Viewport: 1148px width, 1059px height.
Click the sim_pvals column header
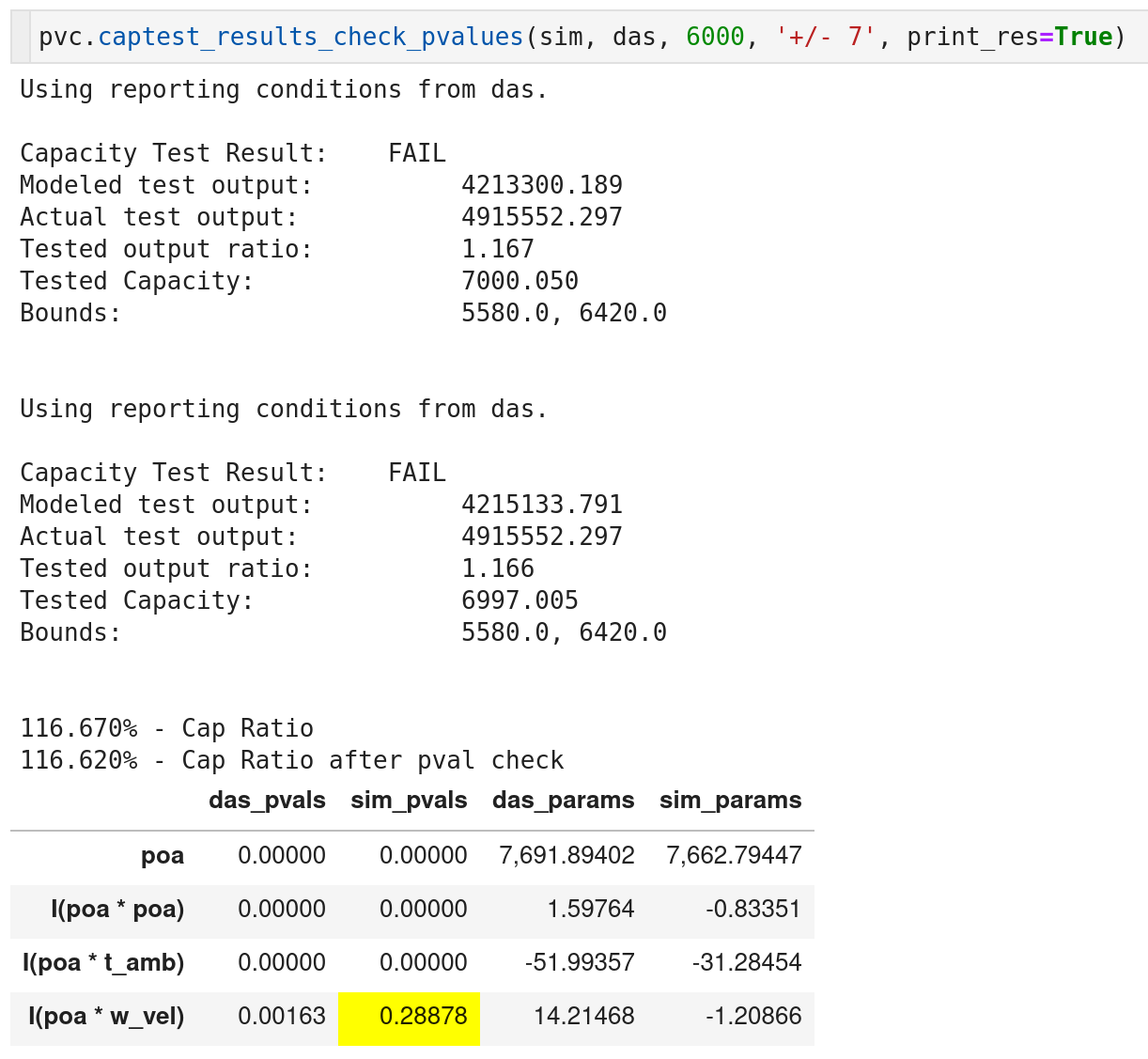point(409,801)
